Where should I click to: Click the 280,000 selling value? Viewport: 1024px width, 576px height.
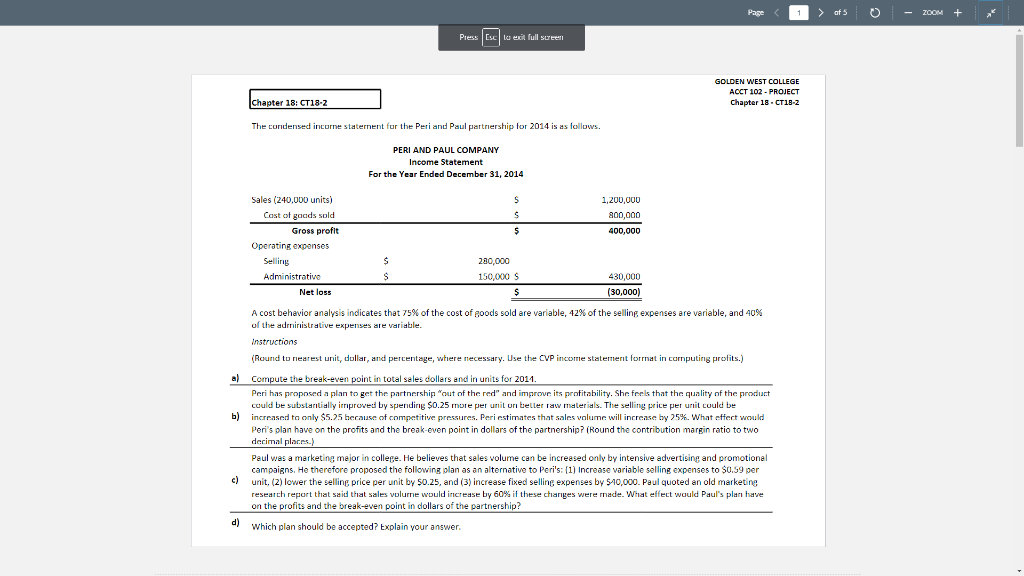coord(494,261)
